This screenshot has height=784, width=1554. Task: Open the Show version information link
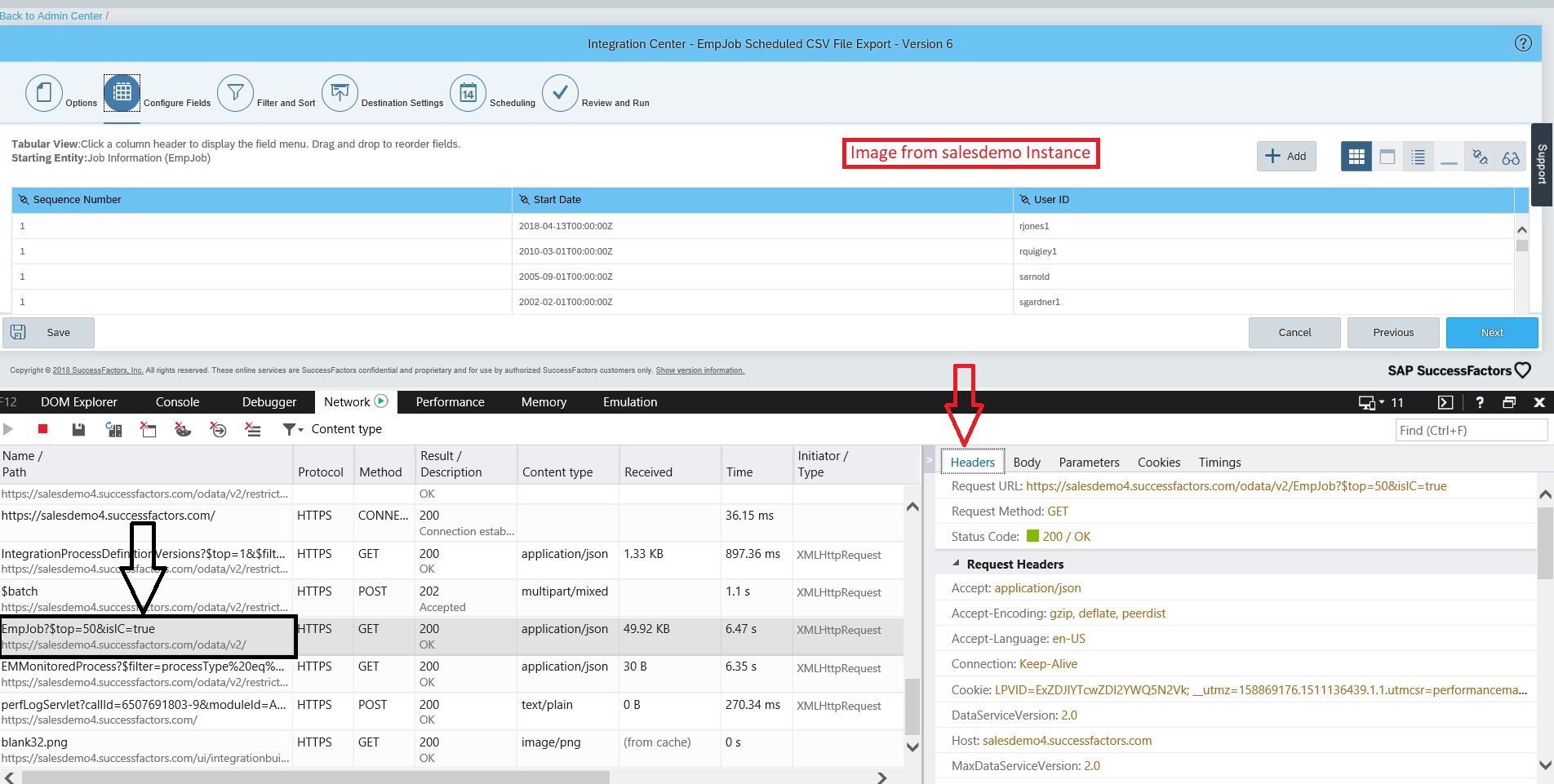tap(700, 370)
